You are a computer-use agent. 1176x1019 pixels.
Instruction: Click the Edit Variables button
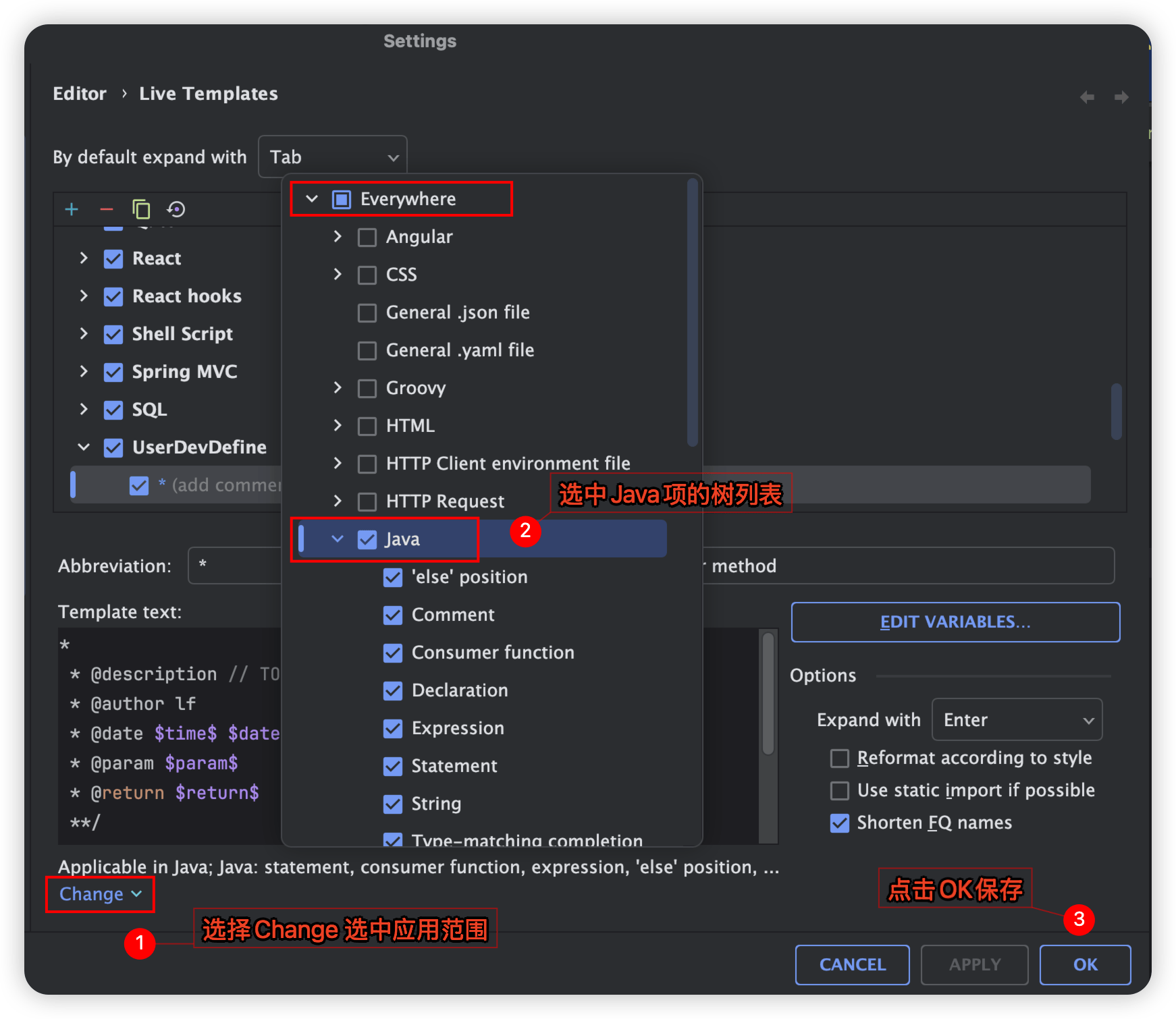pyautogui.click(x=955, y=622)
